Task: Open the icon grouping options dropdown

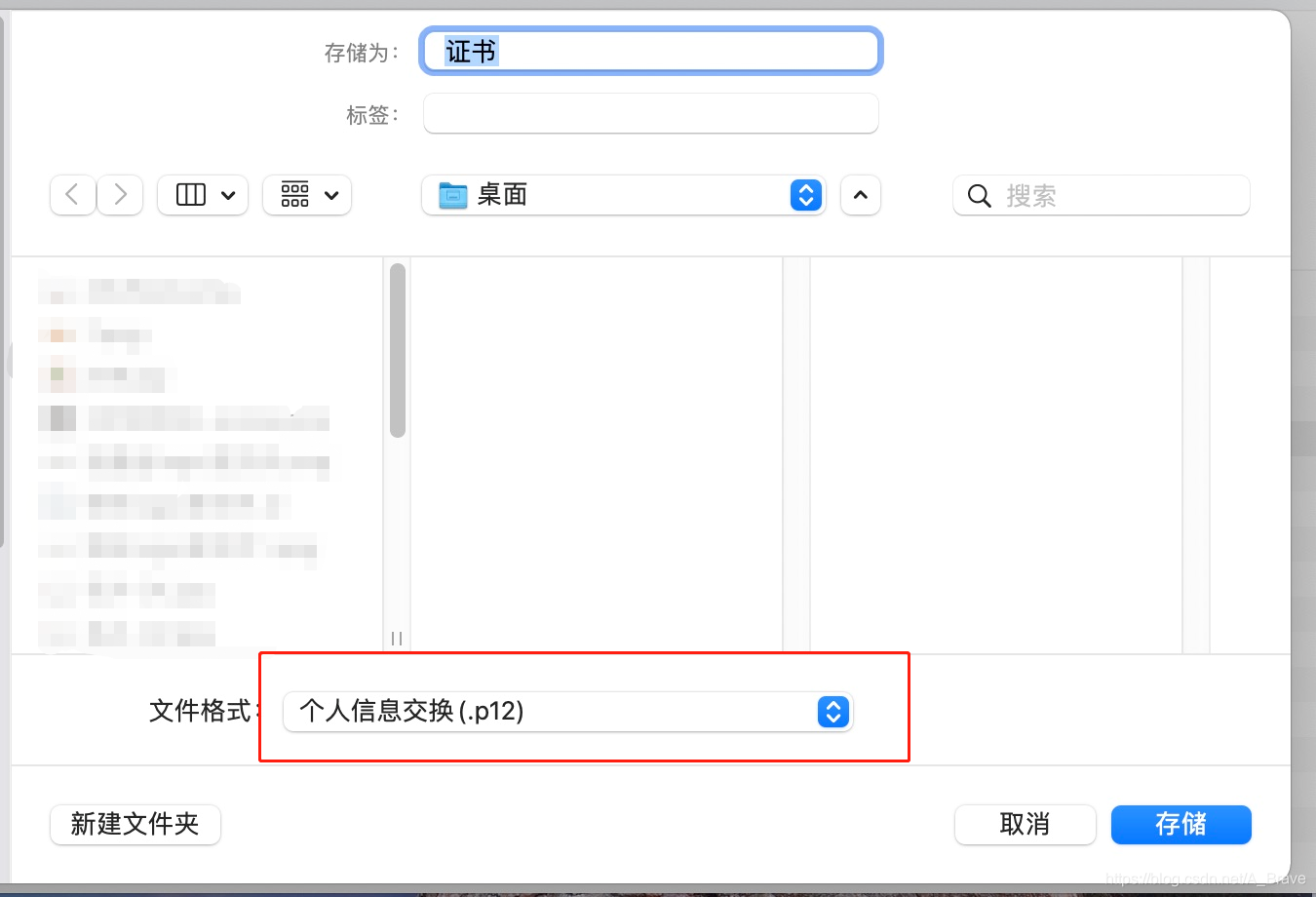Action: tap(307, 195)
